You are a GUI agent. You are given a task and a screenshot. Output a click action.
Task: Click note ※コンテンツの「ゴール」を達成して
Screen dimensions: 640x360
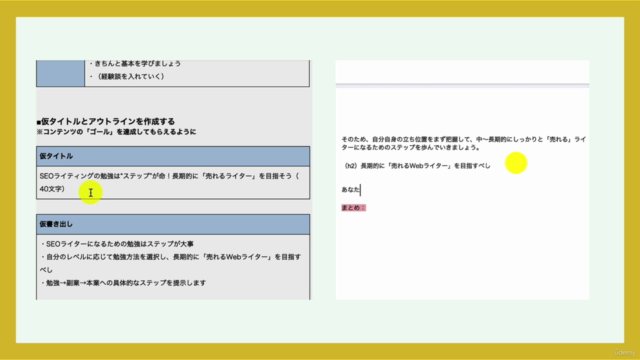click(116, 132)
